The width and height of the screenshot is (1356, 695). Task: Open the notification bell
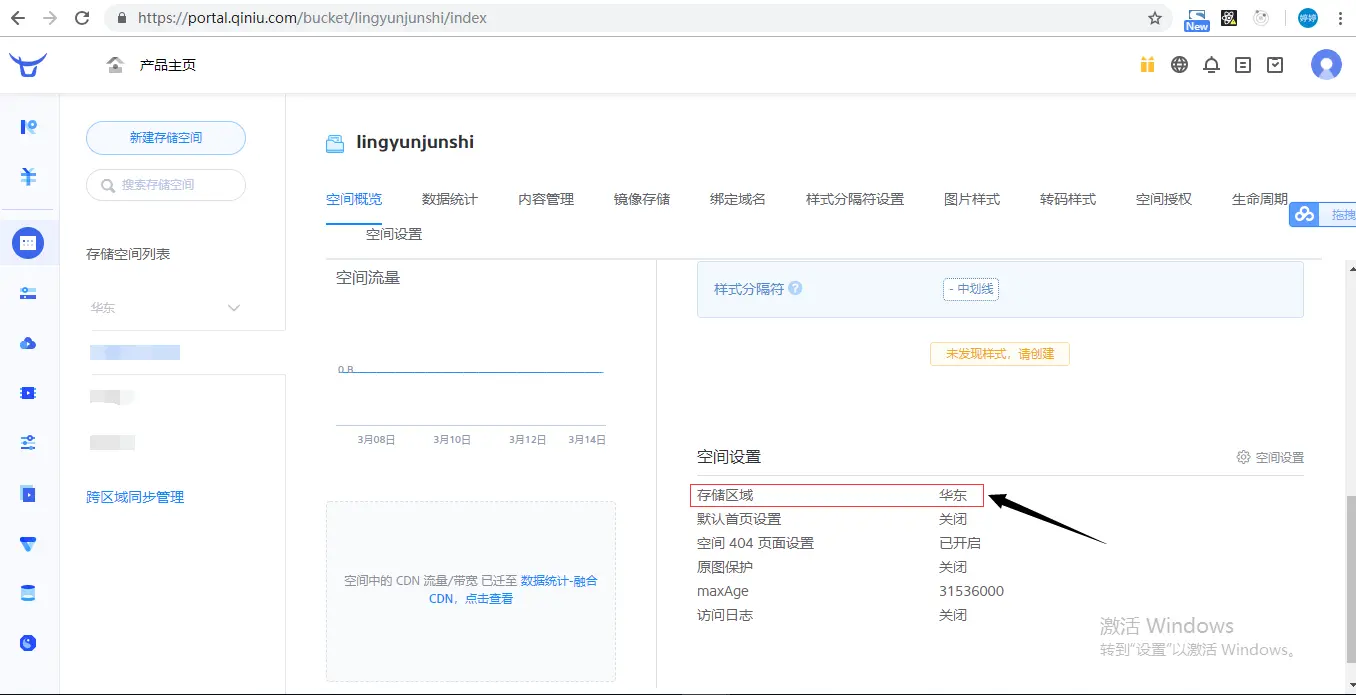(1211, 65)
